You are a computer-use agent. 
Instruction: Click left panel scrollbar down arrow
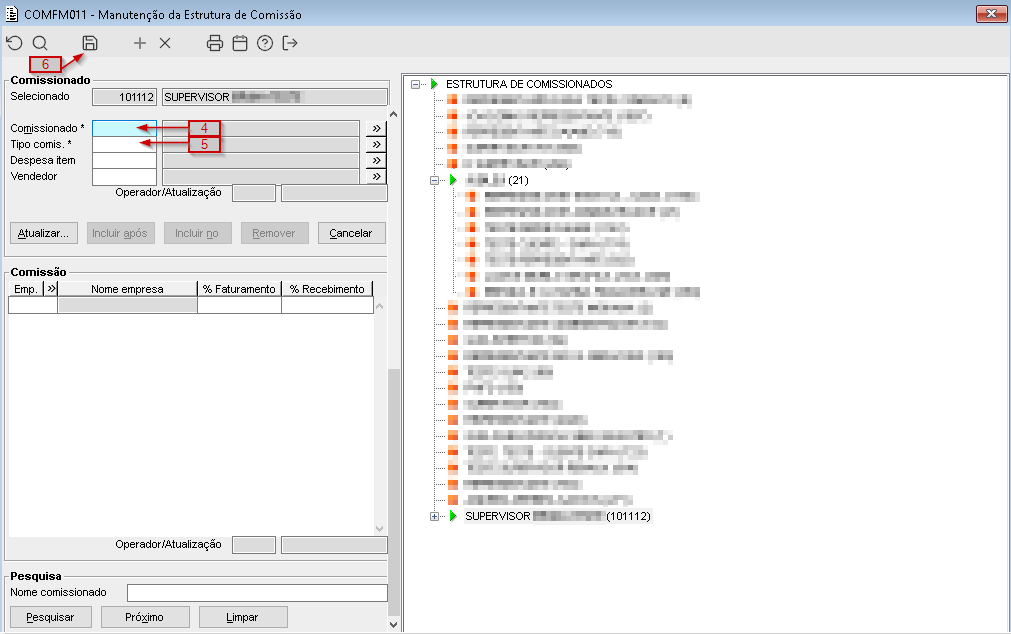(x=393, y=624)
